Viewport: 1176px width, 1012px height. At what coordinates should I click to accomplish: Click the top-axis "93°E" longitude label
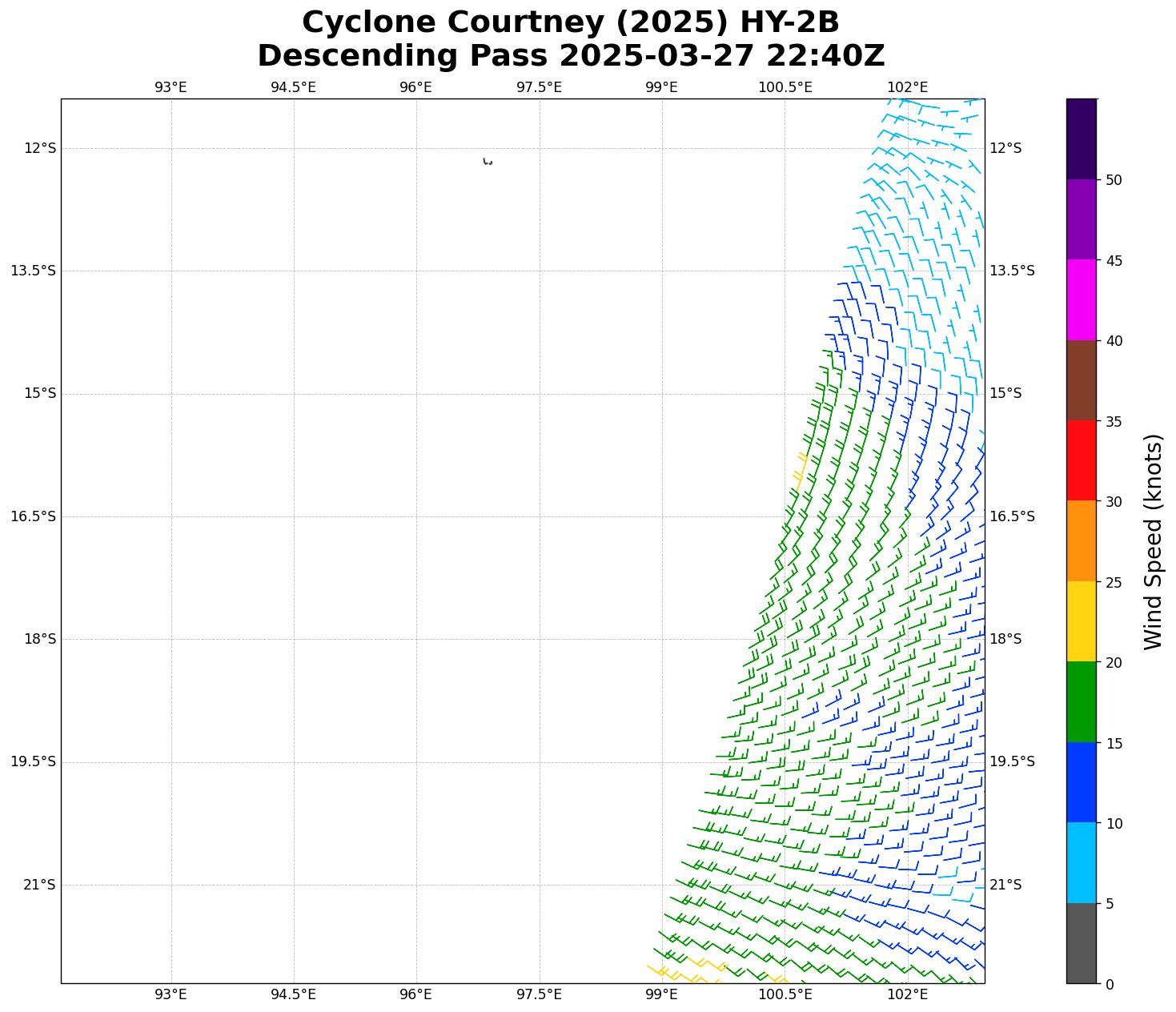(171, 87)
